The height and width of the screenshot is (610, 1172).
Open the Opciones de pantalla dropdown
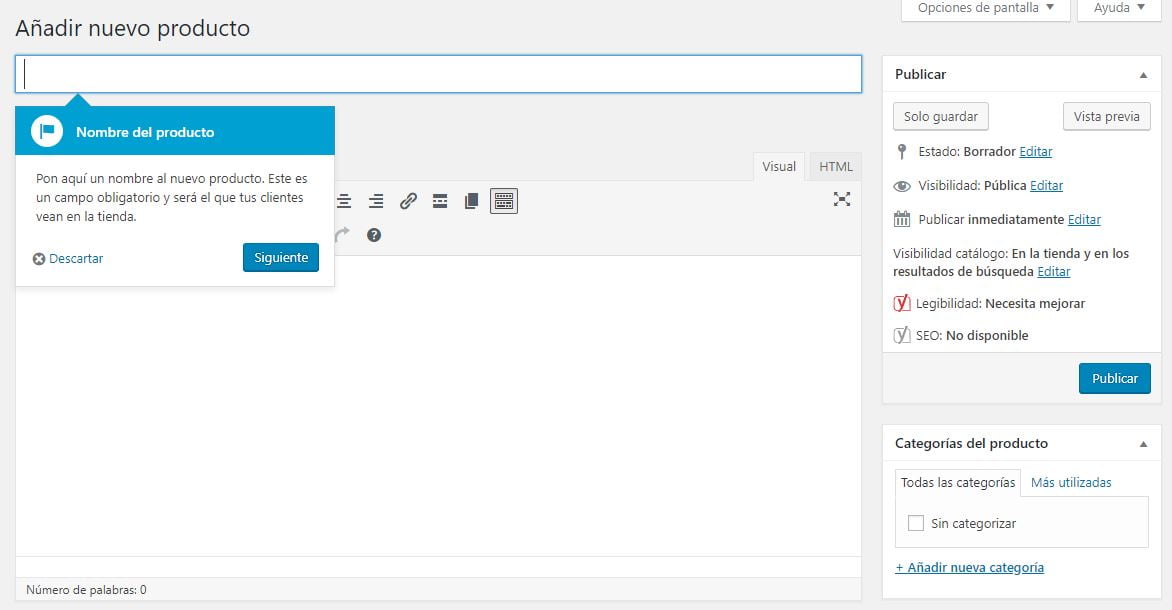click(x=984, y=7)
